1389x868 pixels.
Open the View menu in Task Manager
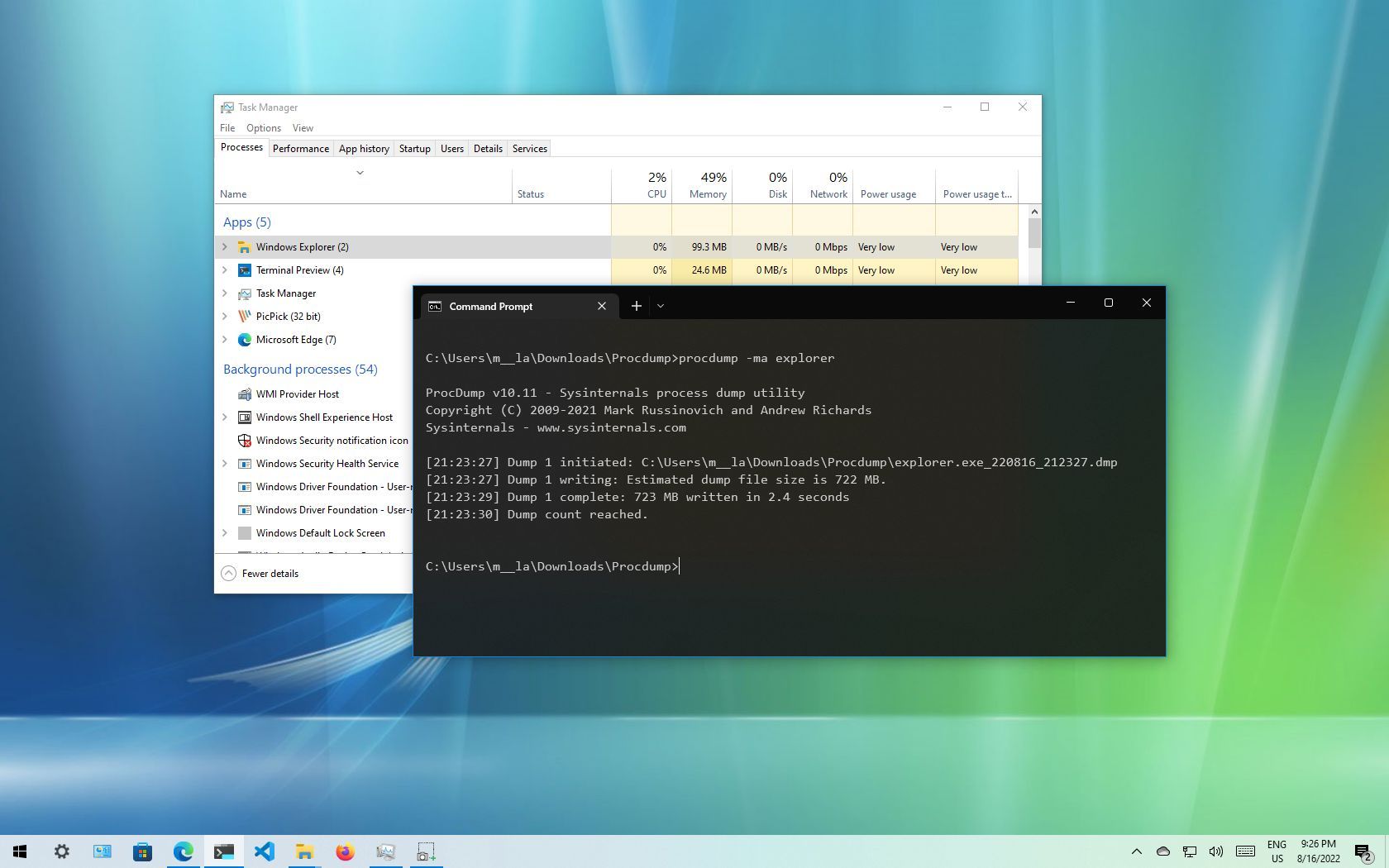click(x=303, y=127)
